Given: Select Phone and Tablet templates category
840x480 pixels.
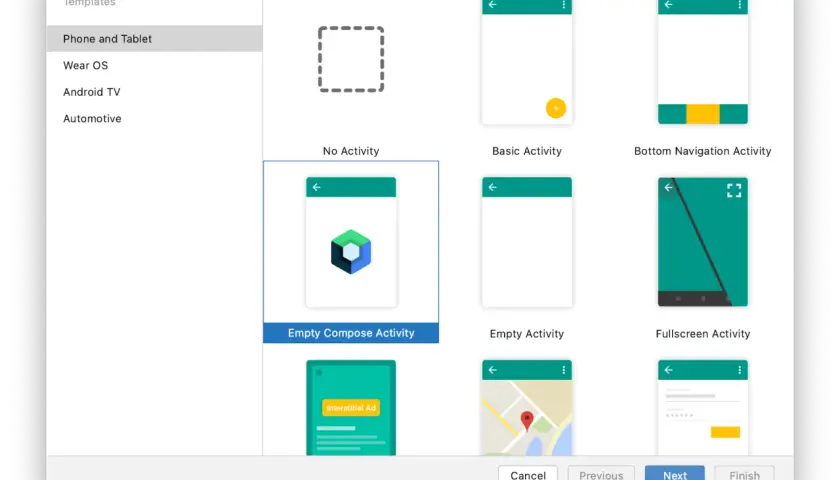Looking at the screenshot, I should click(154, 39).
